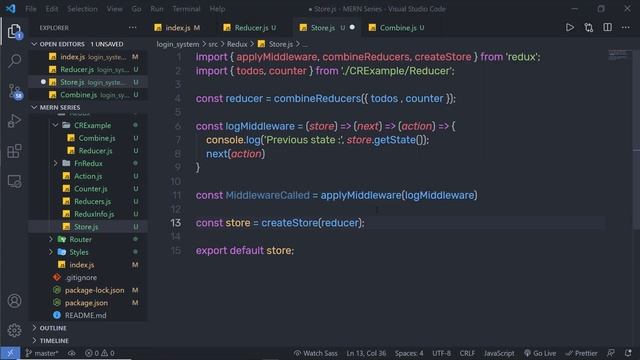The height and width of the screenshot is (360, 640).
Task: Select Reducer.js in Open Editors list
Action: pyautogui.click(x=88, y=69)
